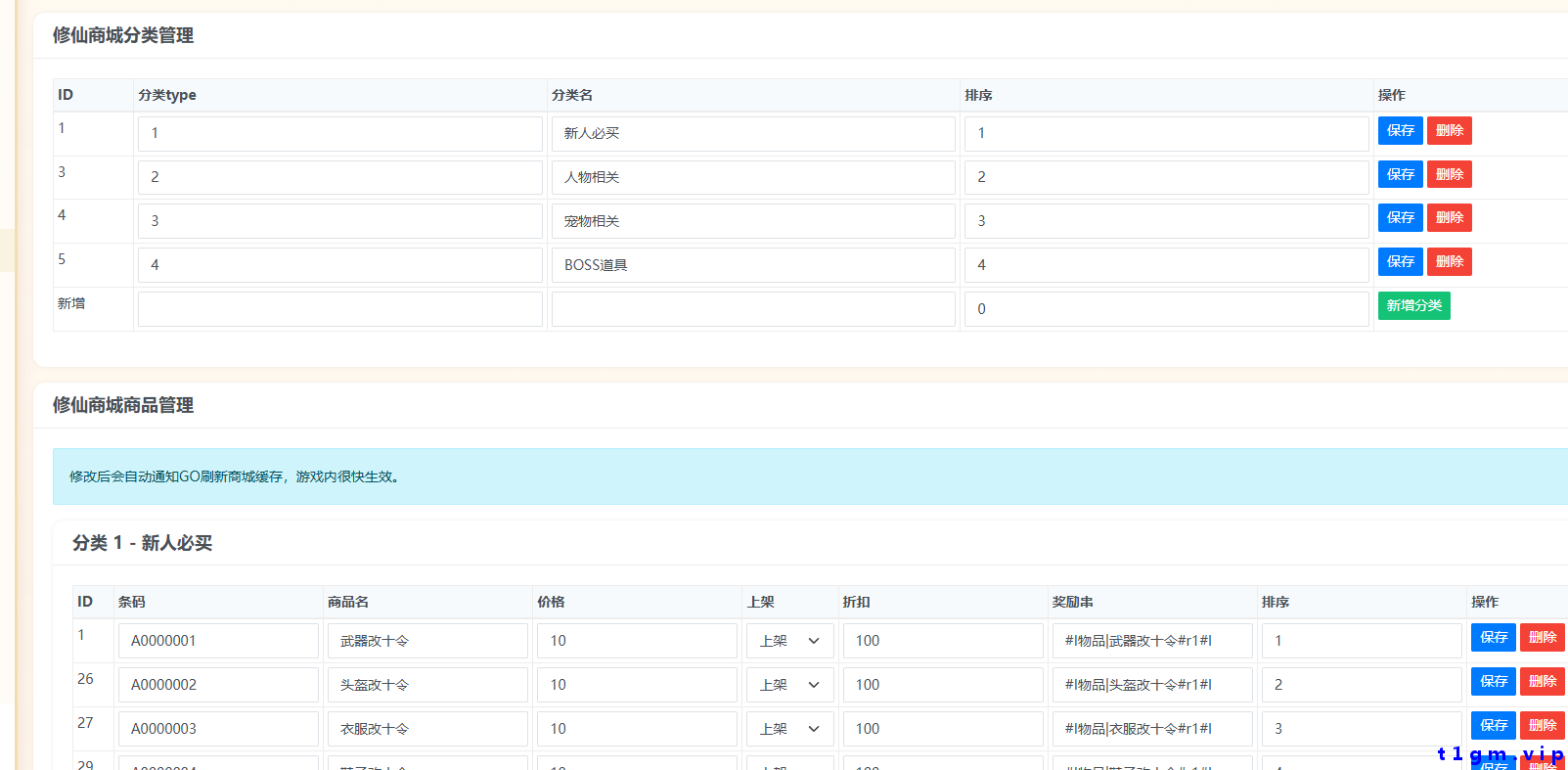
Task: Save the 衣服改十令 product row
Action: (x=1493, y=725)
